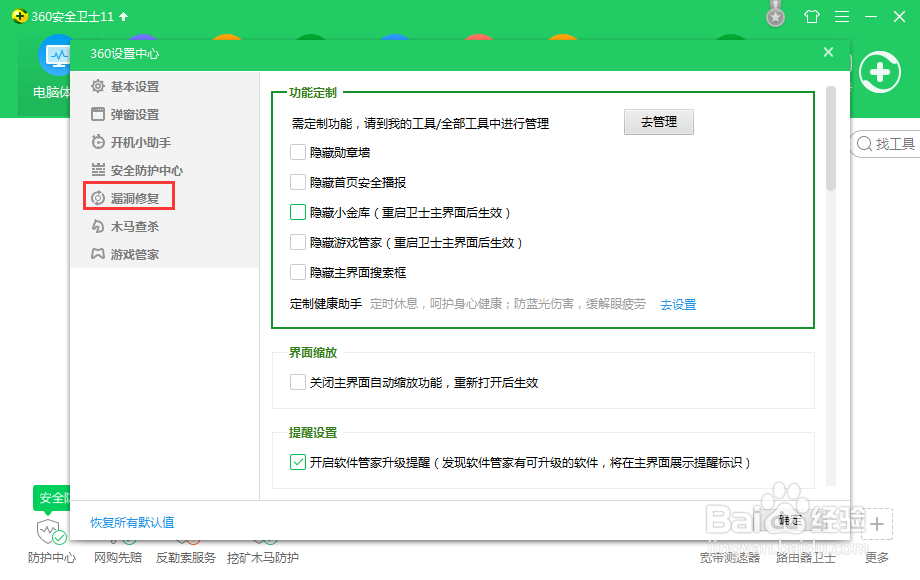Open the medal icon in the title bar
The image size is (920, 580).
[776, 15]
